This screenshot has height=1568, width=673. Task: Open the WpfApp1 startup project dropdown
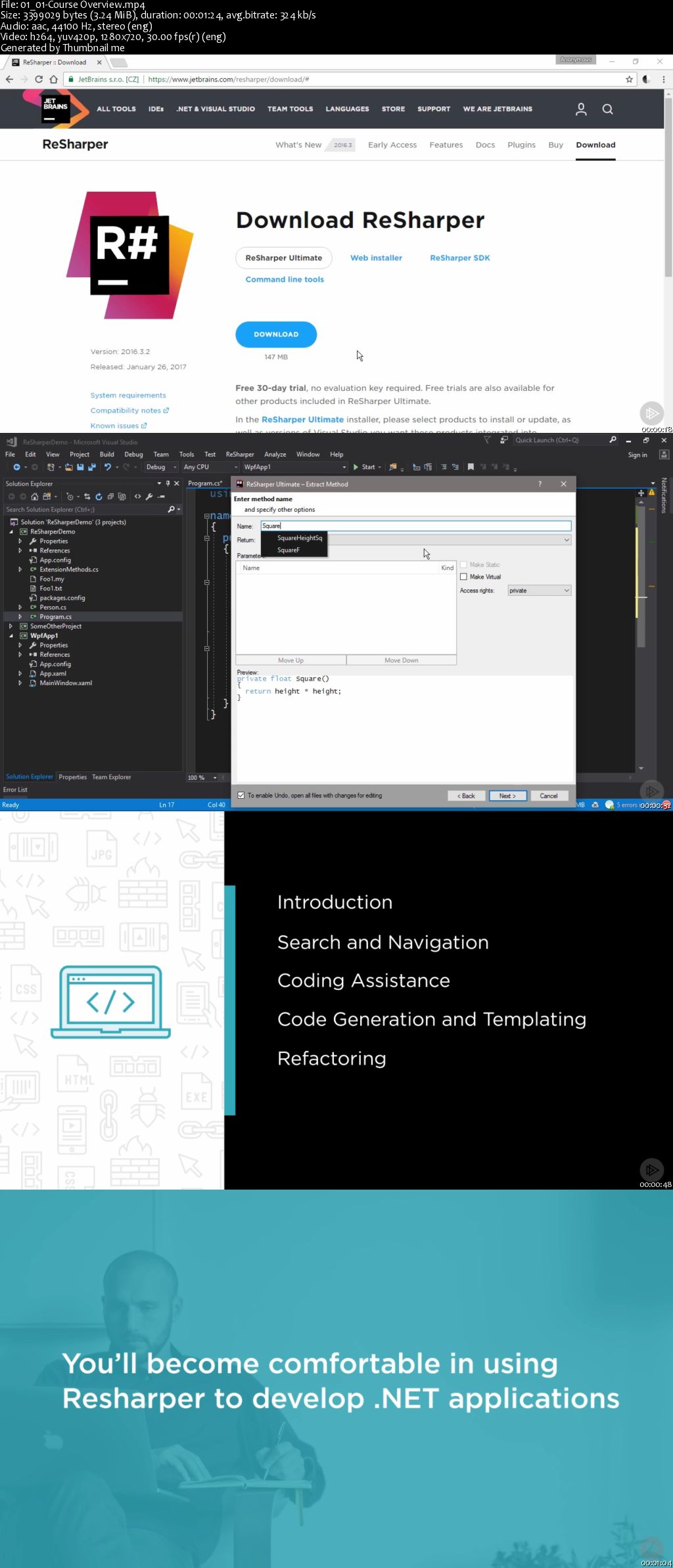(x=294, y=467)
